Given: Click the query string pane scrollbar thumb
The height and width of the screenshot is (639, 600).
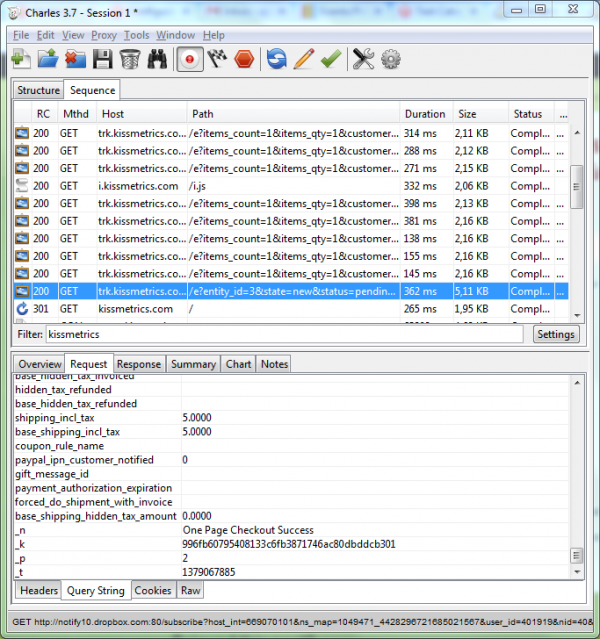Looking at the screenshot, I should (x=577, y=555).
